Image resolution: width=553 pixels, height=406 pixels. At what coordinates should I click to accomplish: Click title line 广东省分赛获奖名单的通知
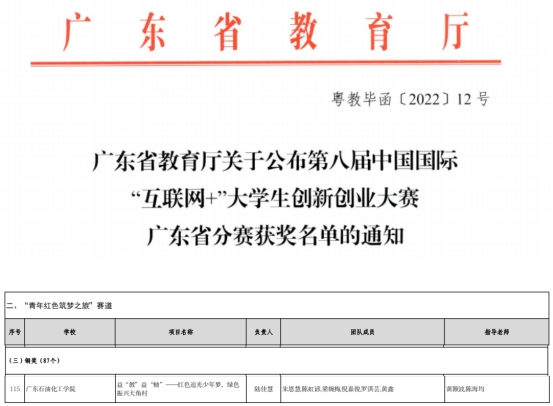click(x=275, y=236)
